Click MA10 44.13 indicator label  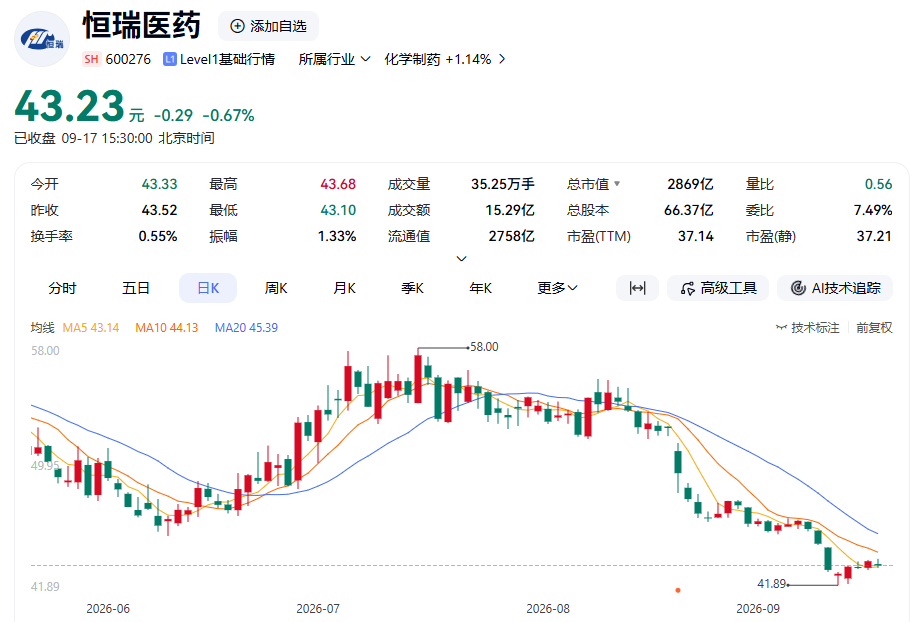click(x=167, y=328)
